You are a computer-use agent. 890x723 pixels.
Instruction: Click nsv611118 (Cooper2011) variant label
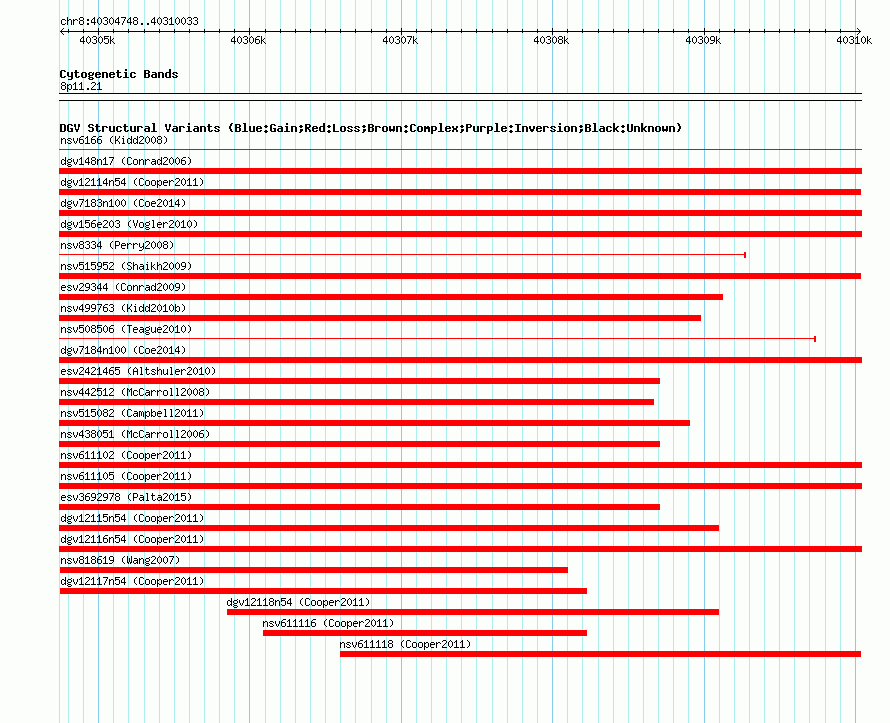tap(405, 644)
